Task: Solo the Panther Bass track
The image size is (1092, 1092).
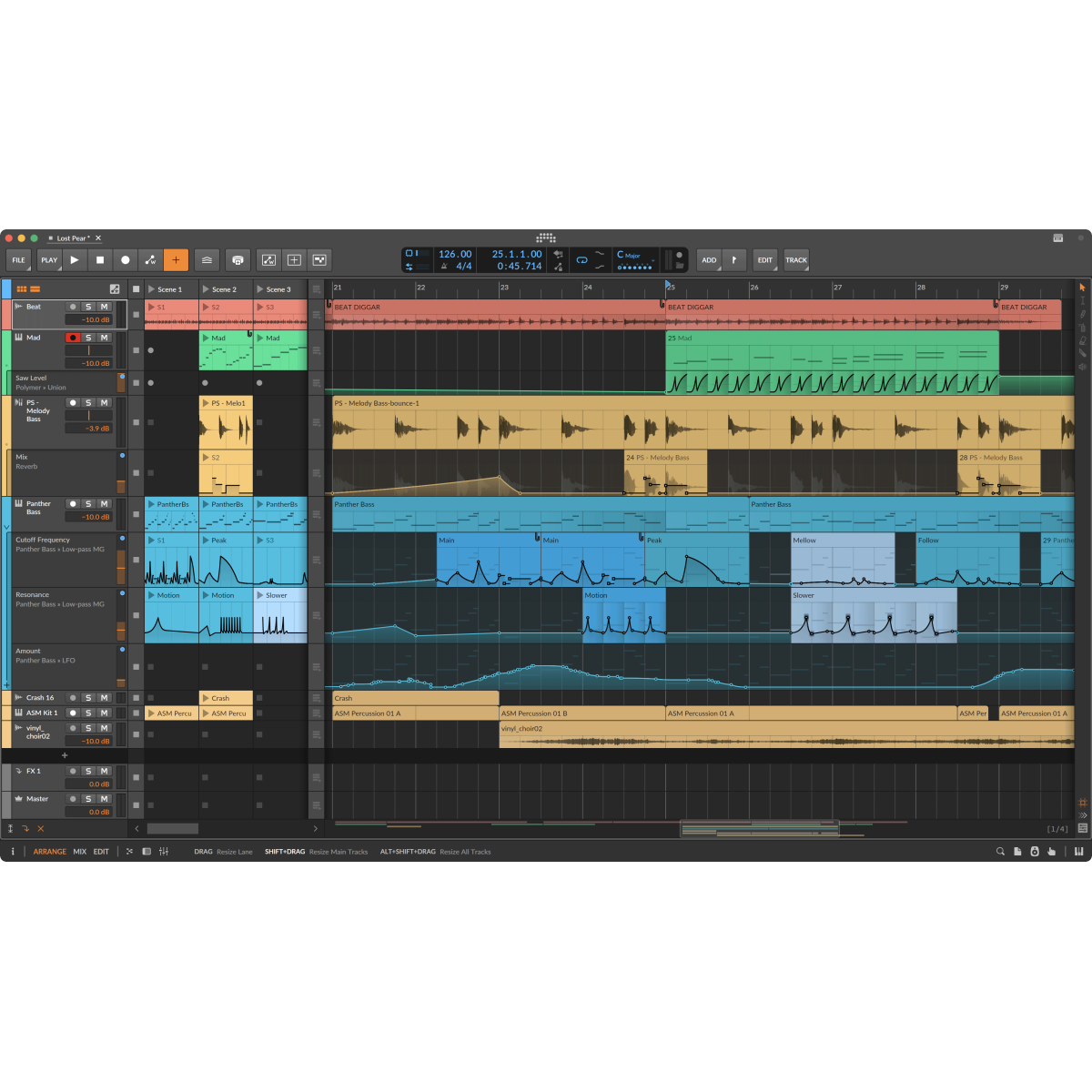Action: coord(88,503)
